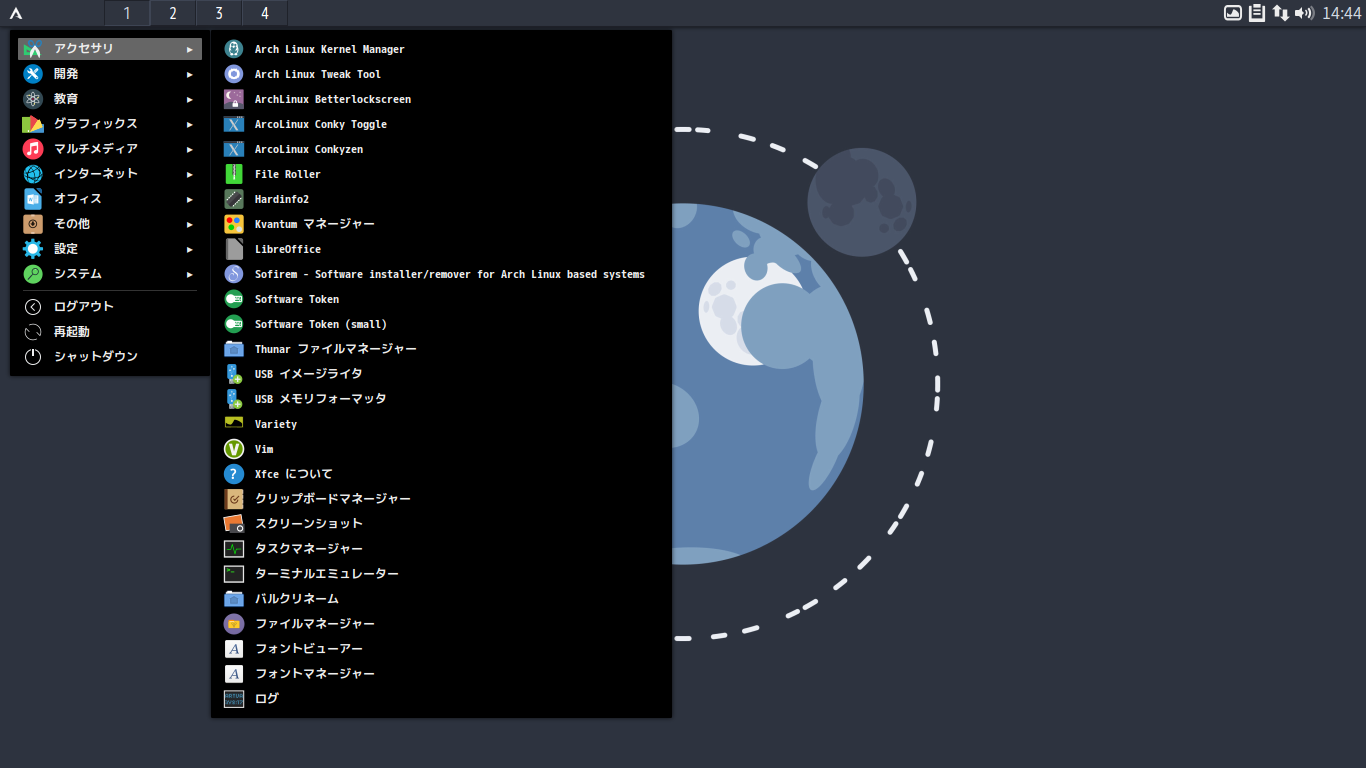The image size is (1366, 768).
Task: Click the タスクマネージャー monitor icon
Action: click(x=234, y=549)
